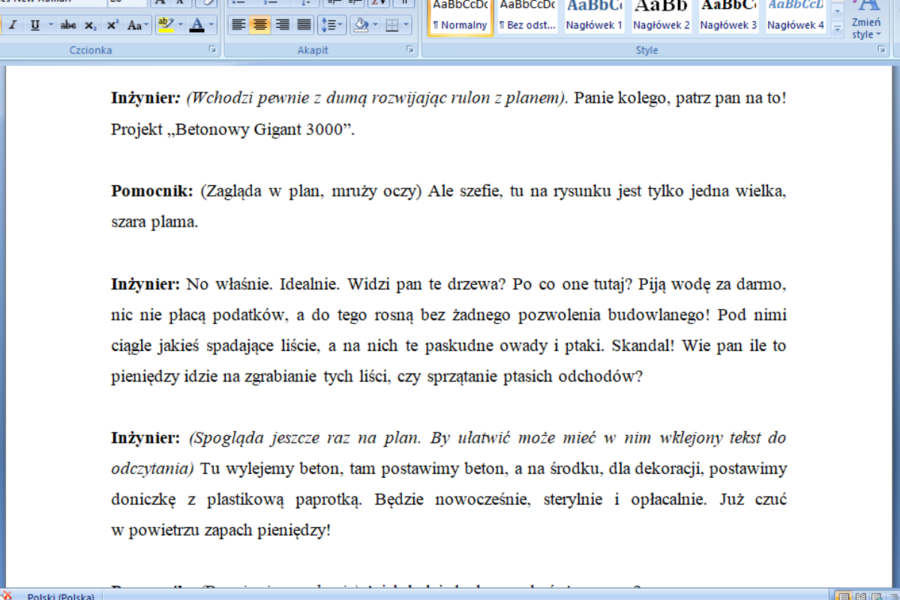
Task: Align text to the right
Action: click(282, 25)
